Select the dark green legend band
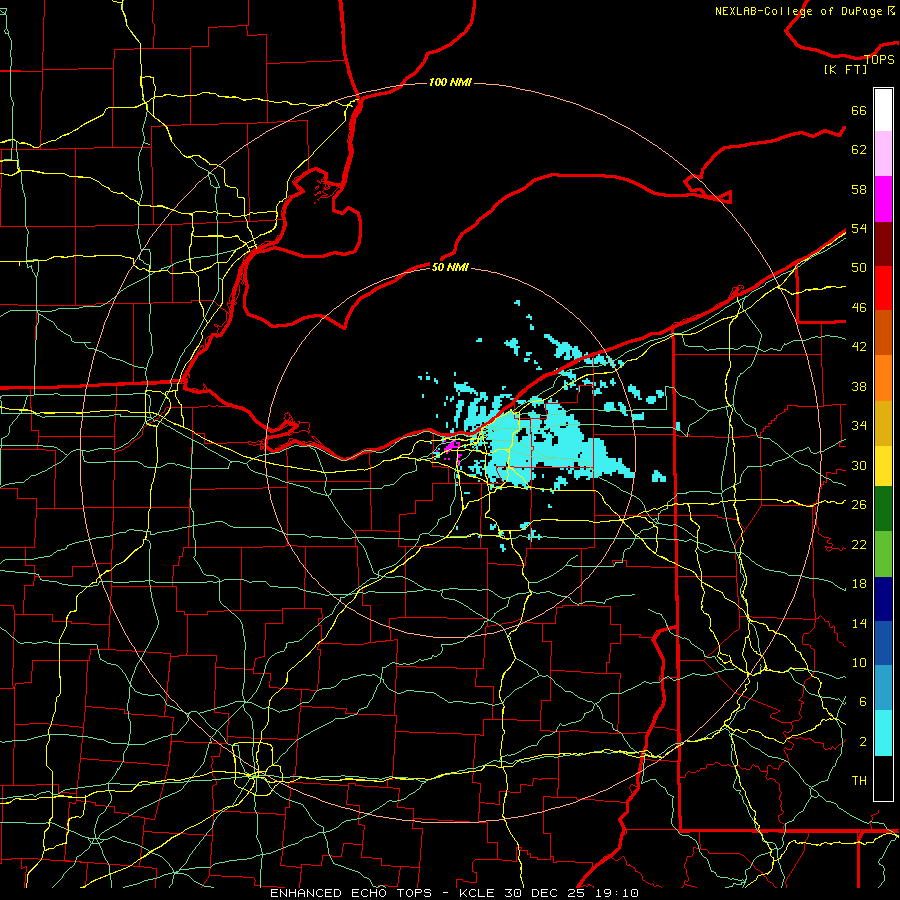The height and width of the screenshot is (900, 900). [883, 509]
